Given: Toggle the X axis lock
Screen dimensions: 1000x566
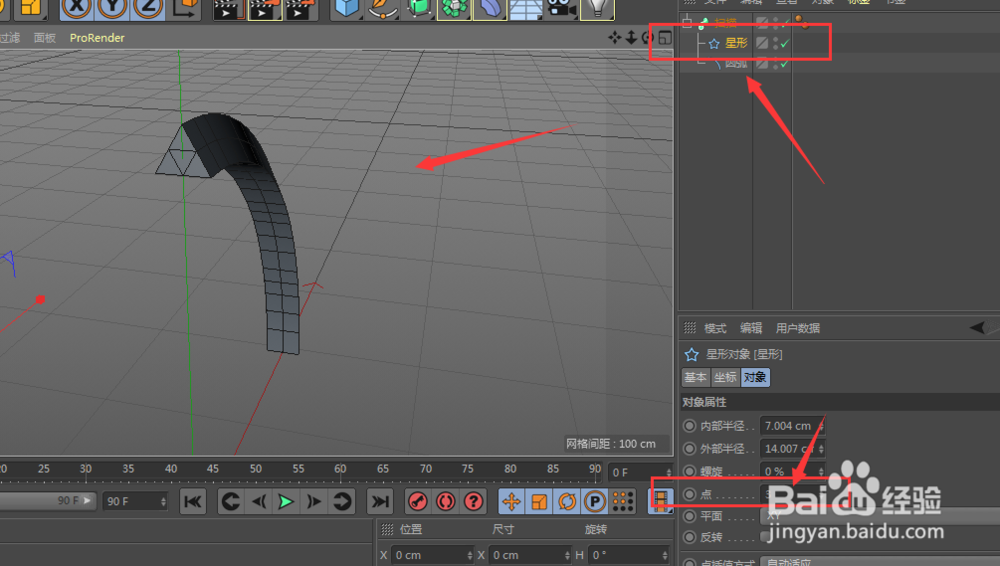Looking at the screenshot, I should [77, 8].
